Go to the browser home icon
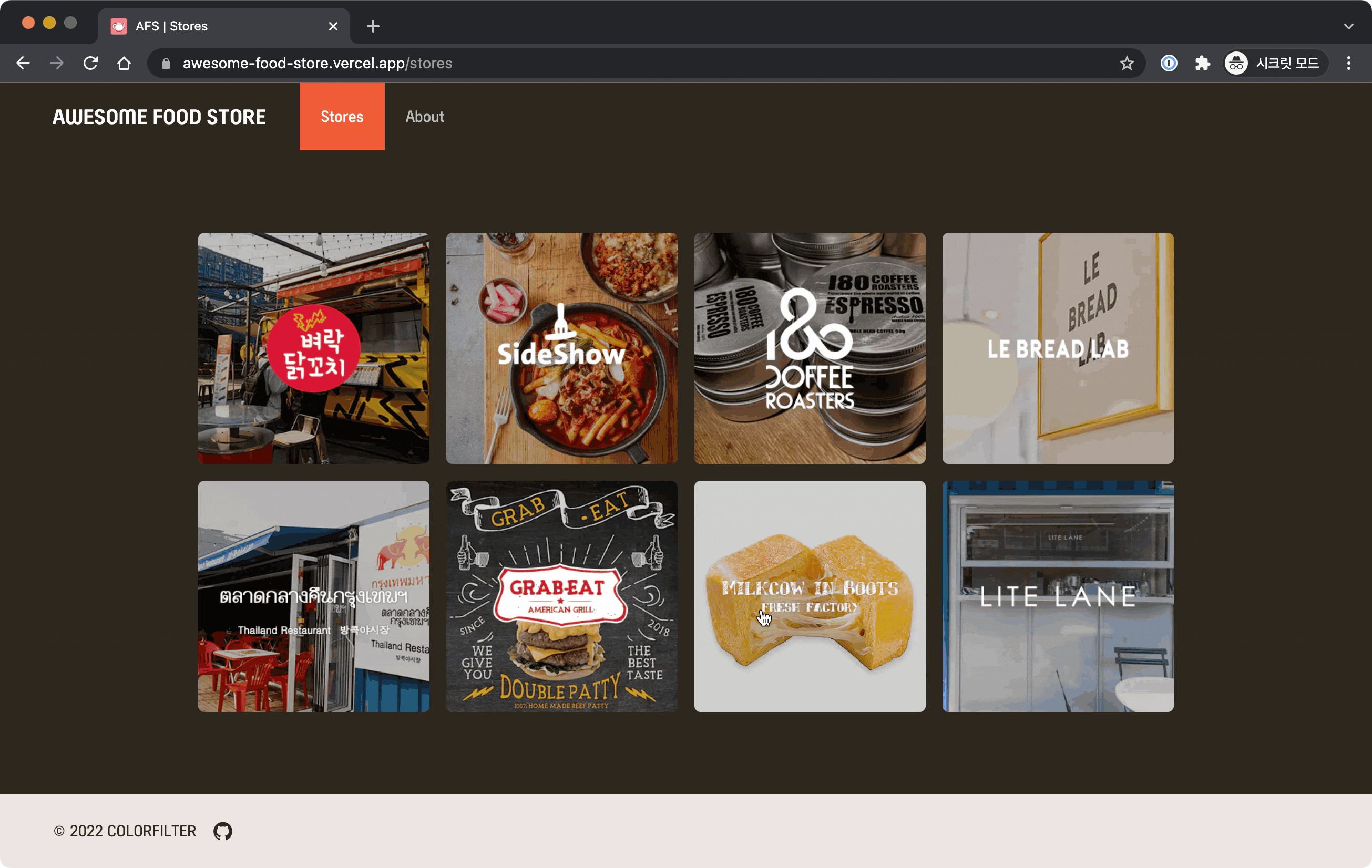The width and height of the screenshot is (1372, 868). (124, 63)
